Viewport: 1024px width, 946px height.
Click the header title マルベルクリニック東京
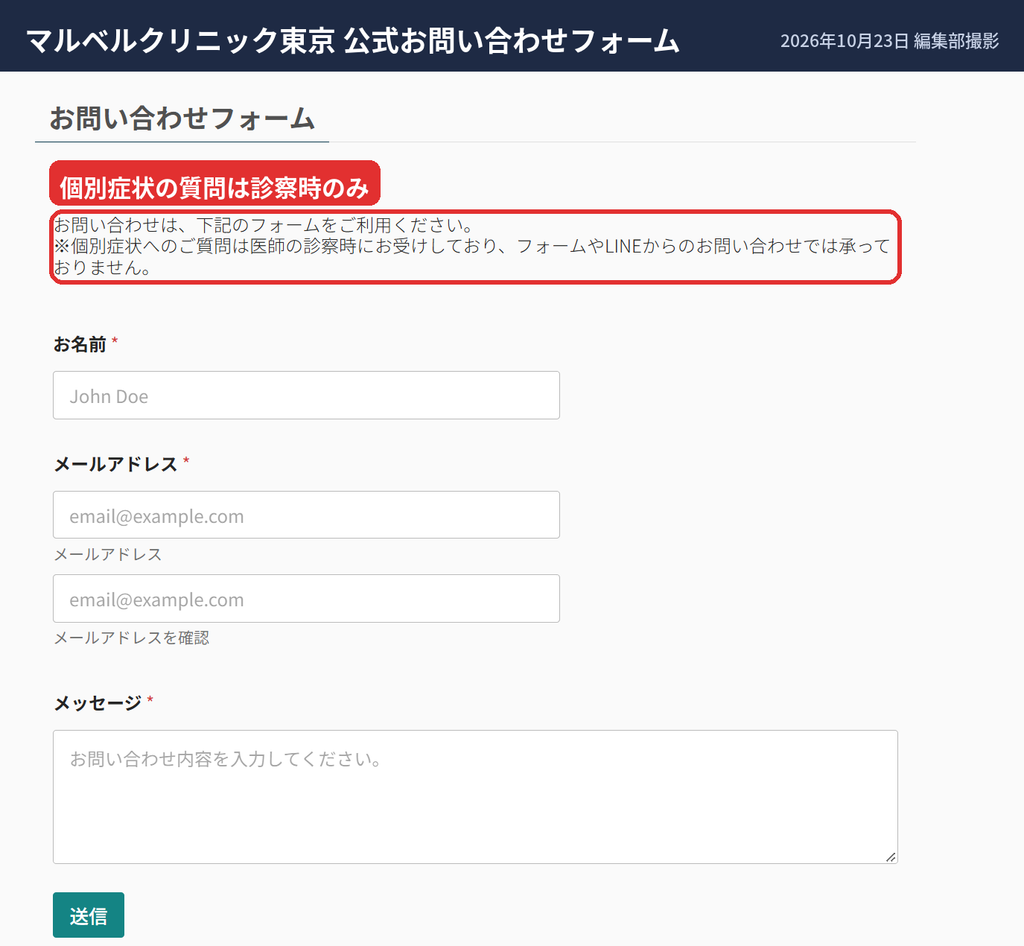pyautogui.click(x=180, y=40)
